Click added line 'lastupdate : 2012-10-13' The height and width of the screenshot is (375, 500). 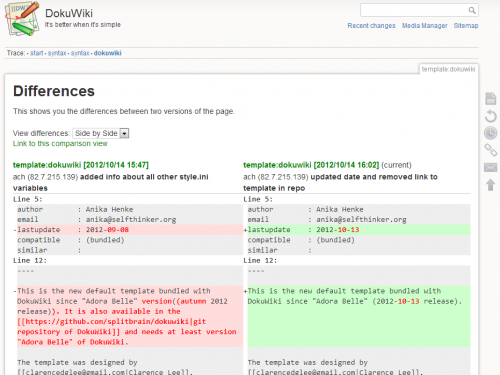coord(359,230)
